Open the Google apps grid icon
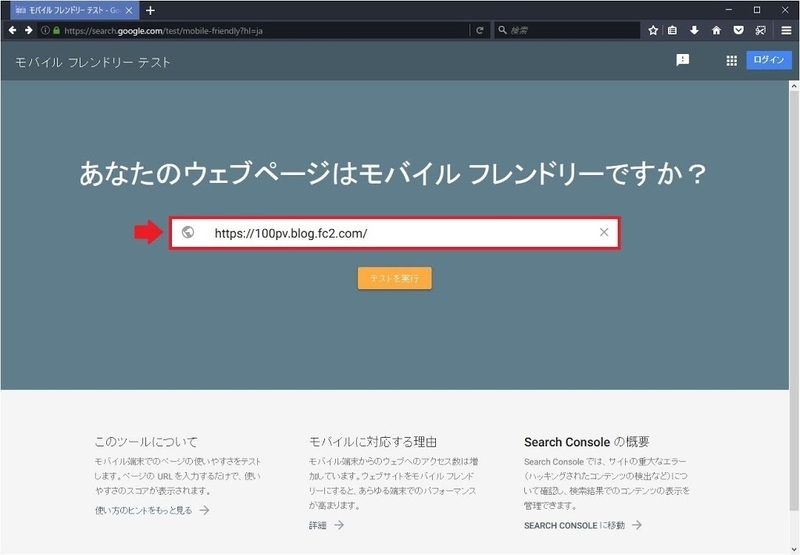 [732, 61]
